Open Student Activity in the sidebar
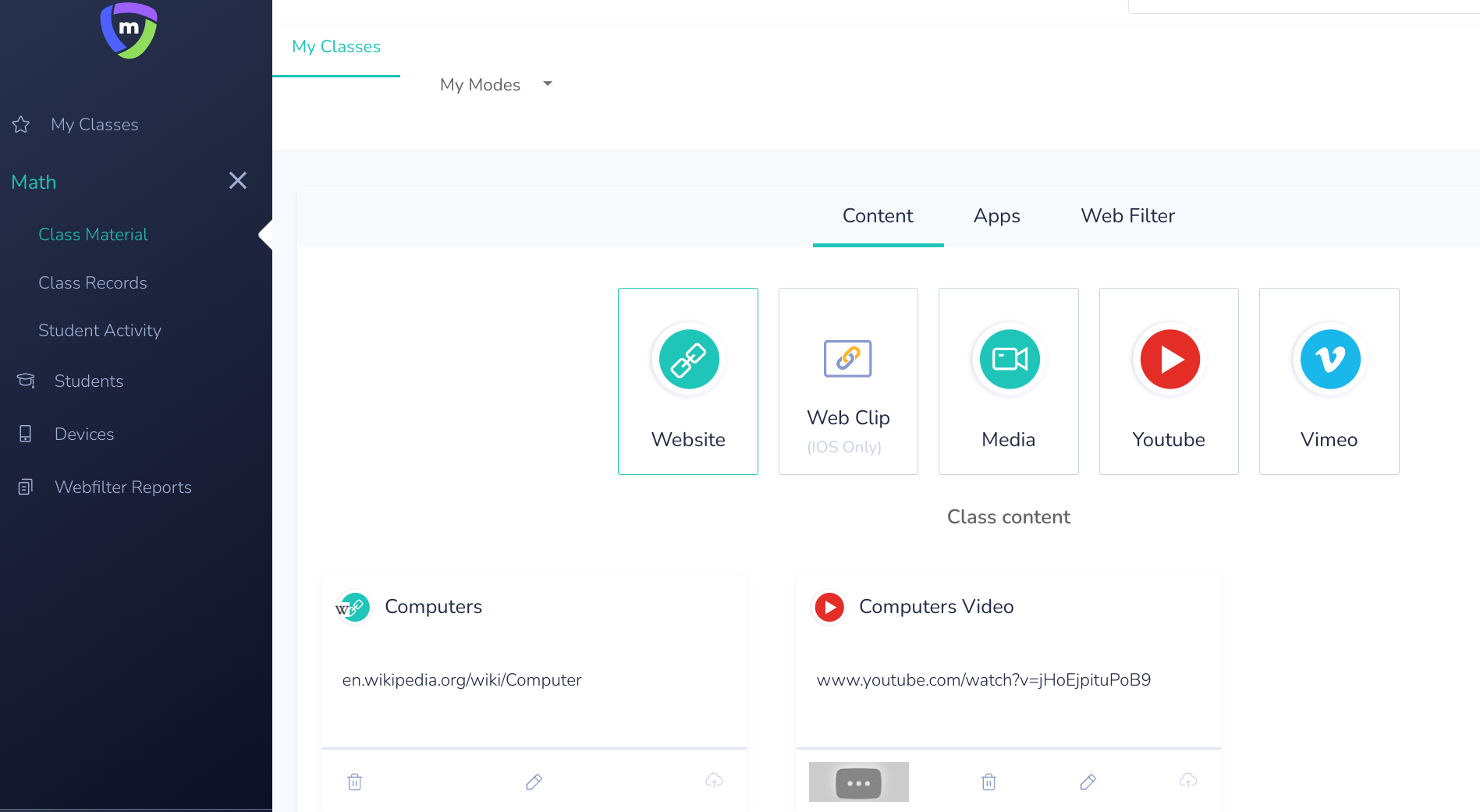The height and width of the screenshot is (812, 1480). pyautogui.click(x=100, y=331)
